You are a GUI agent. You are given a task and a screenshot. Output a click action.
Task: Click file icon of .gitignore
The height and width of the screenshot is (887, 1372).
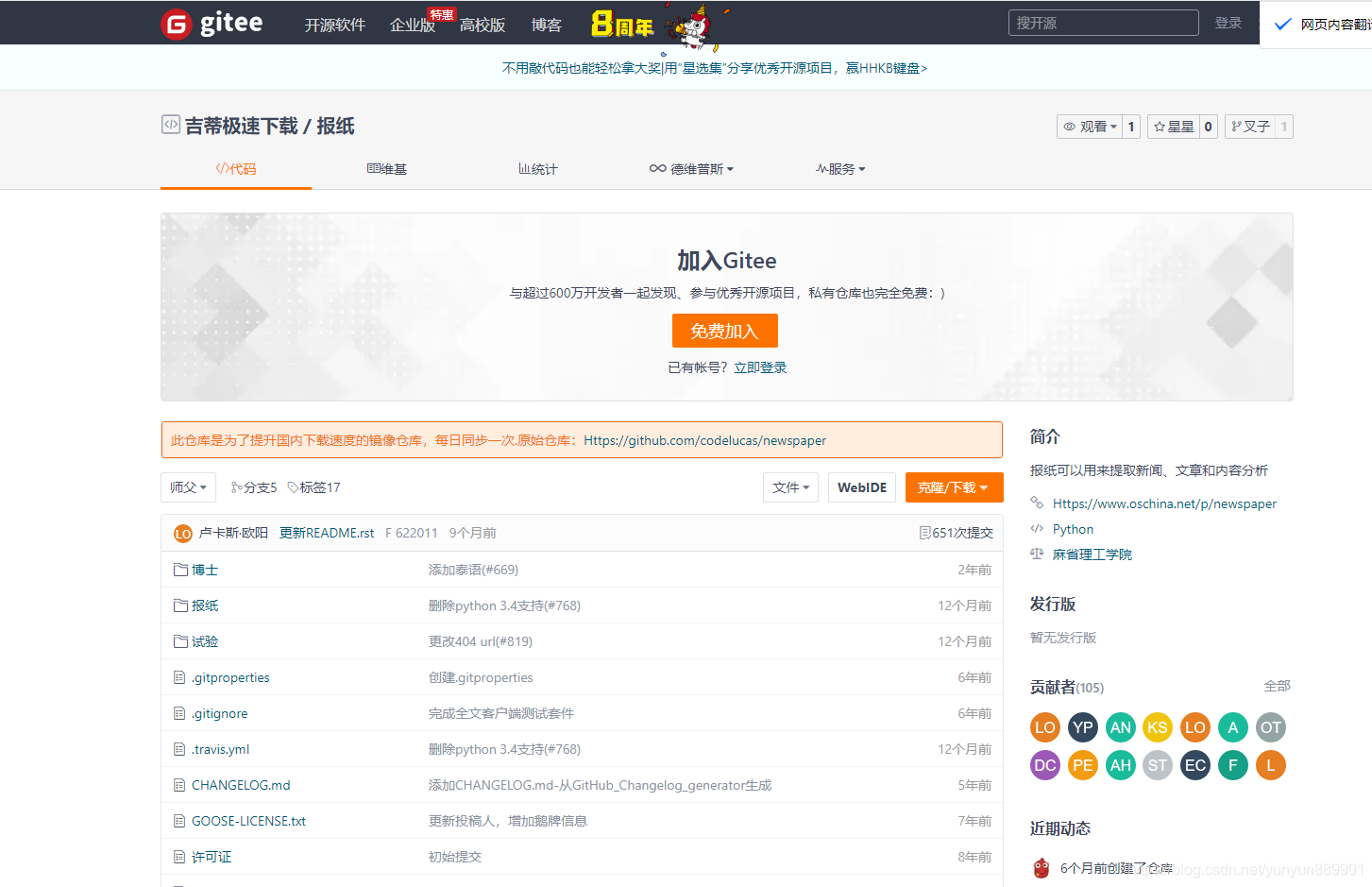(179, 713)
